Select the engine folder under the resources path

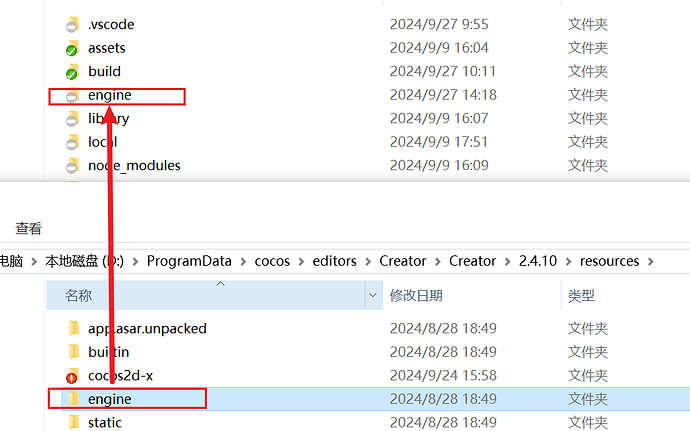[x=109, y=398]
